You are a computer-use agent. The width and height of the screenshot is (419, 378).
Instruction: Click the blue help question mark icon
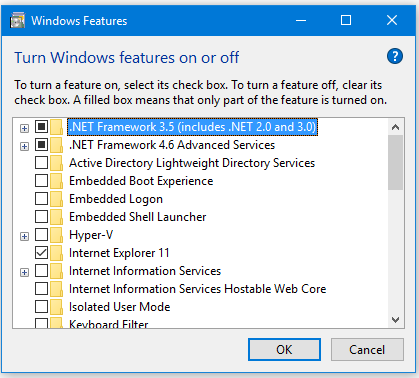click(x=395, y=56)
